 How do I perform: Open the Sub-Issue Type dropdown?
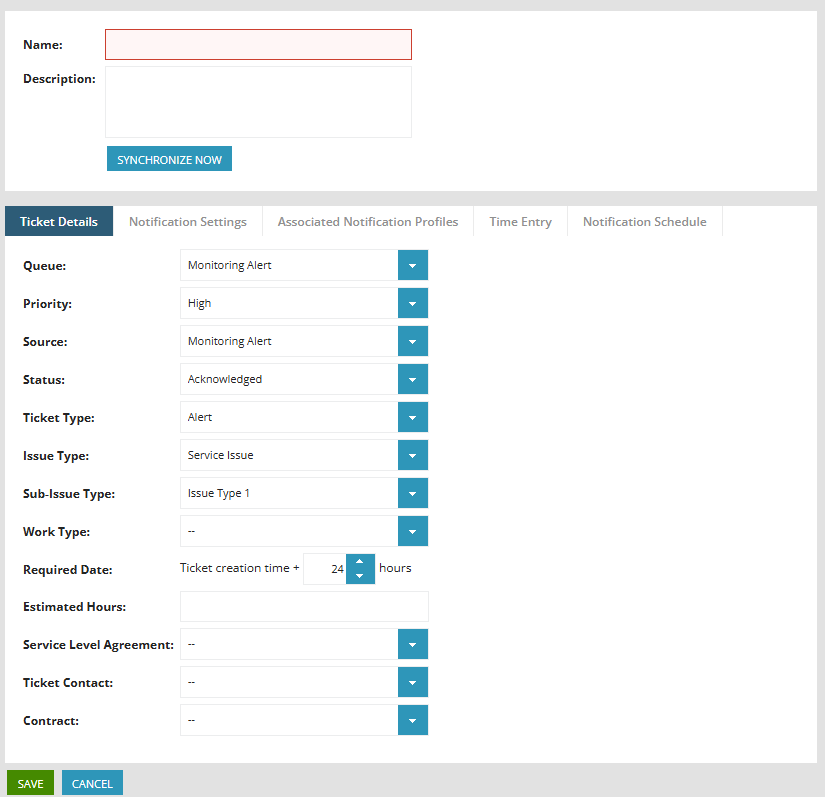(412, 493)
